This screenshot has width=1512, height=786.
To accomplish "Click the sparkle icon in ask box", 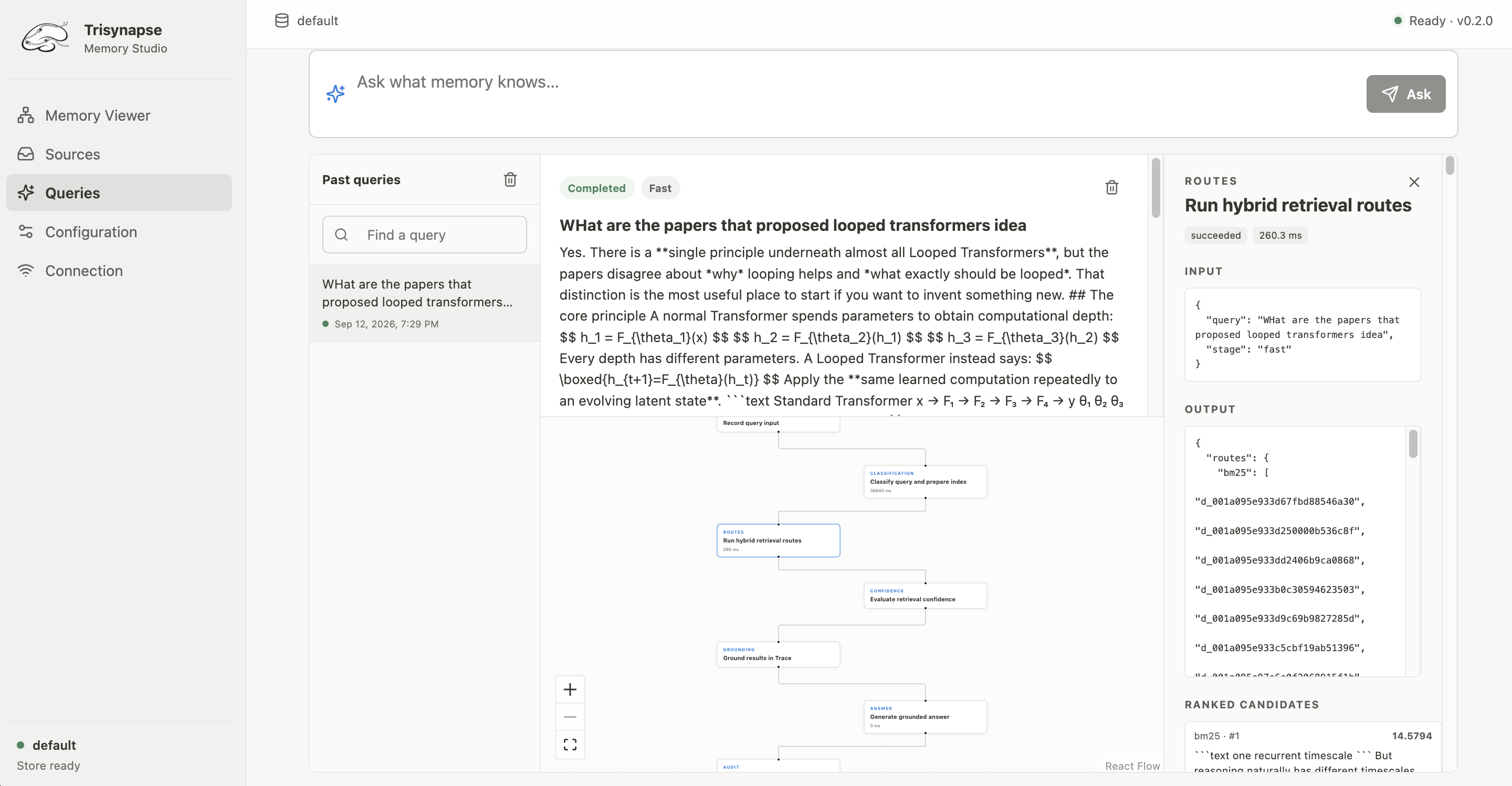I will [335, 93].
